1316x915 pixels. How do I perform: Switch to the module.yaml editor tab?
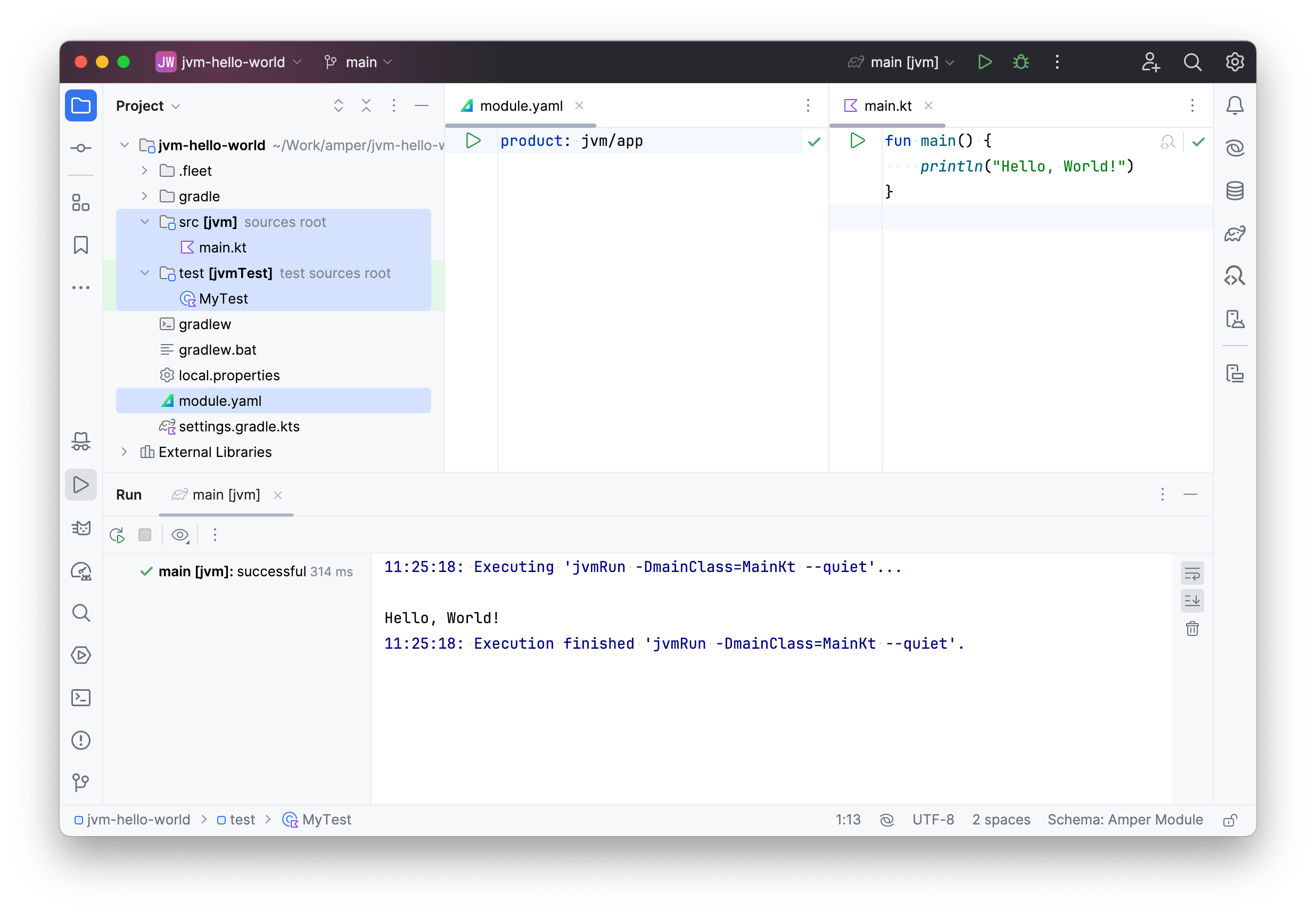point(520,106)
